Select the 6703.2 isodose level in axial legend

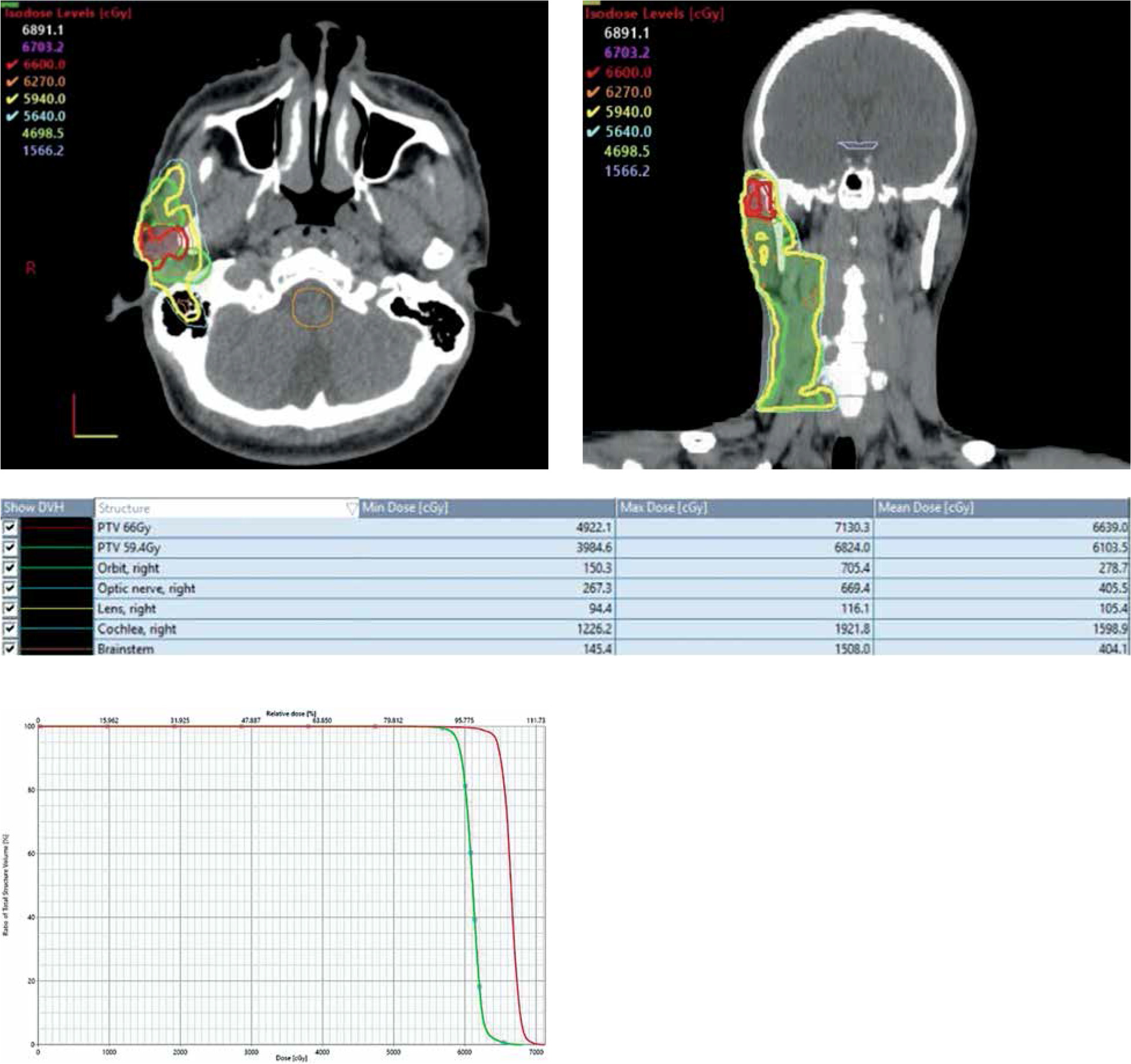click(x=42, y=47)
